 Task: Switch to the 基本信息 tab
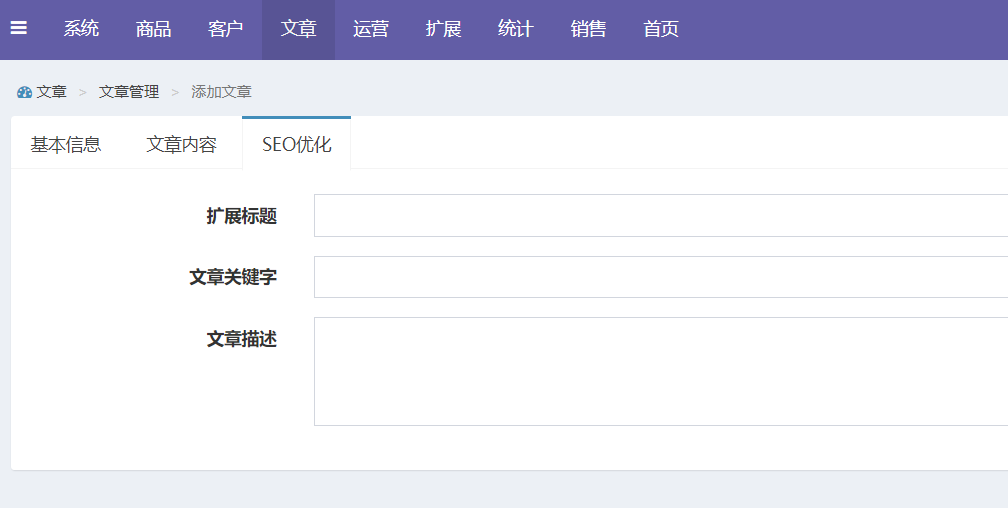click(x=66, y=144)
